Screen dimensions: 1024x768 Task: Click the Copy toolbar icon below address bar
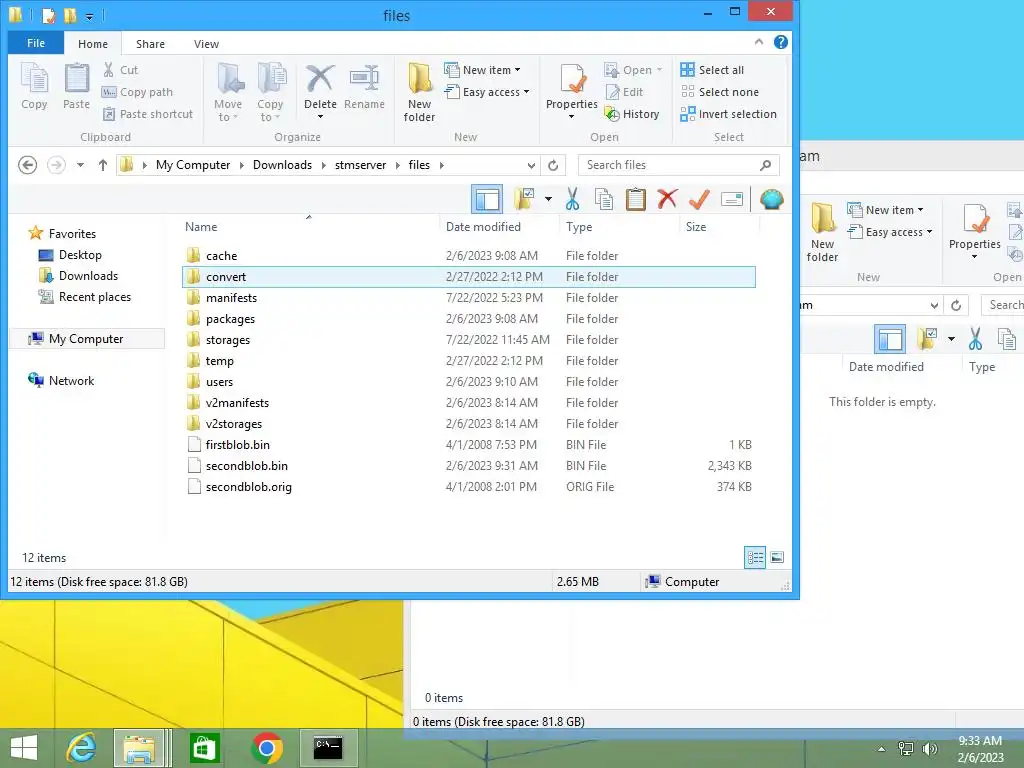[604, 199]
